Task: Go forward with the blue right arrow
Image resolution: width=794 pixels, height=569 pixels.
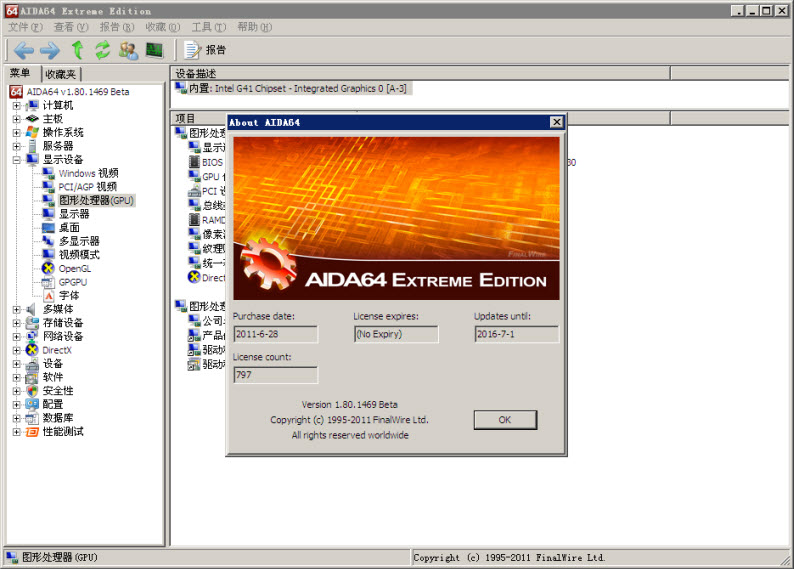Action: pos(50,50)
